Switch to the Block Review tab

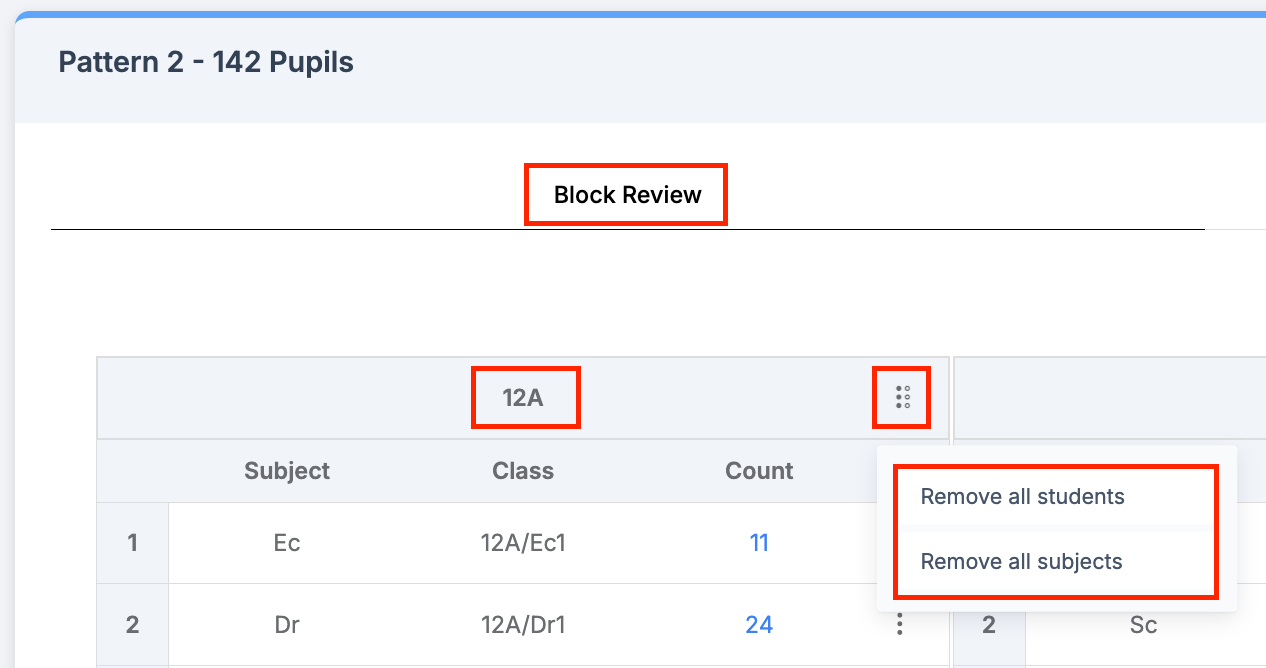[x=625, y=194]
